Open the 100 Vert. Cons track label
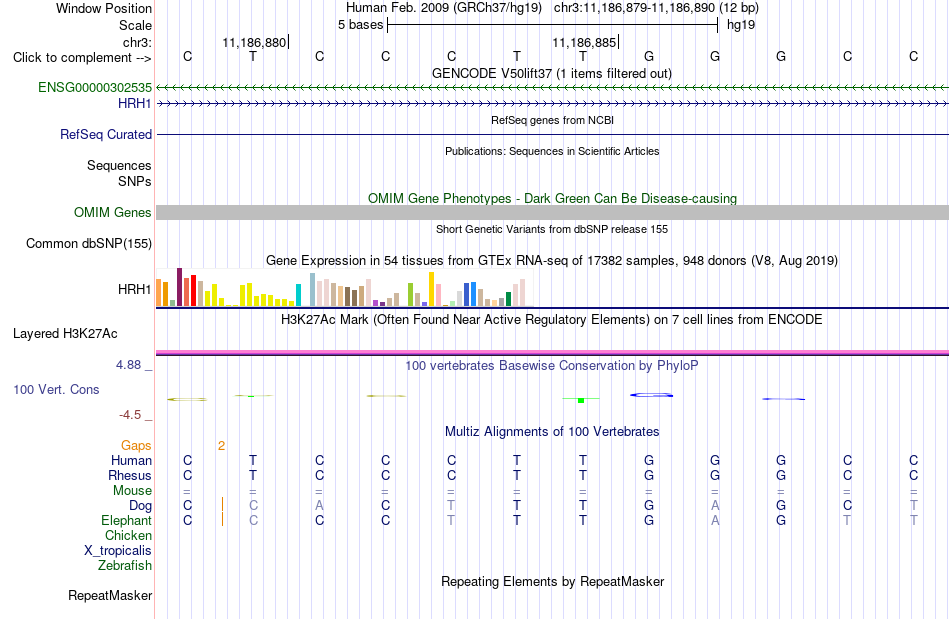Image resolution: width=950 pixels, height=619 pixels. pyautogui.click(x=56, y=389)
